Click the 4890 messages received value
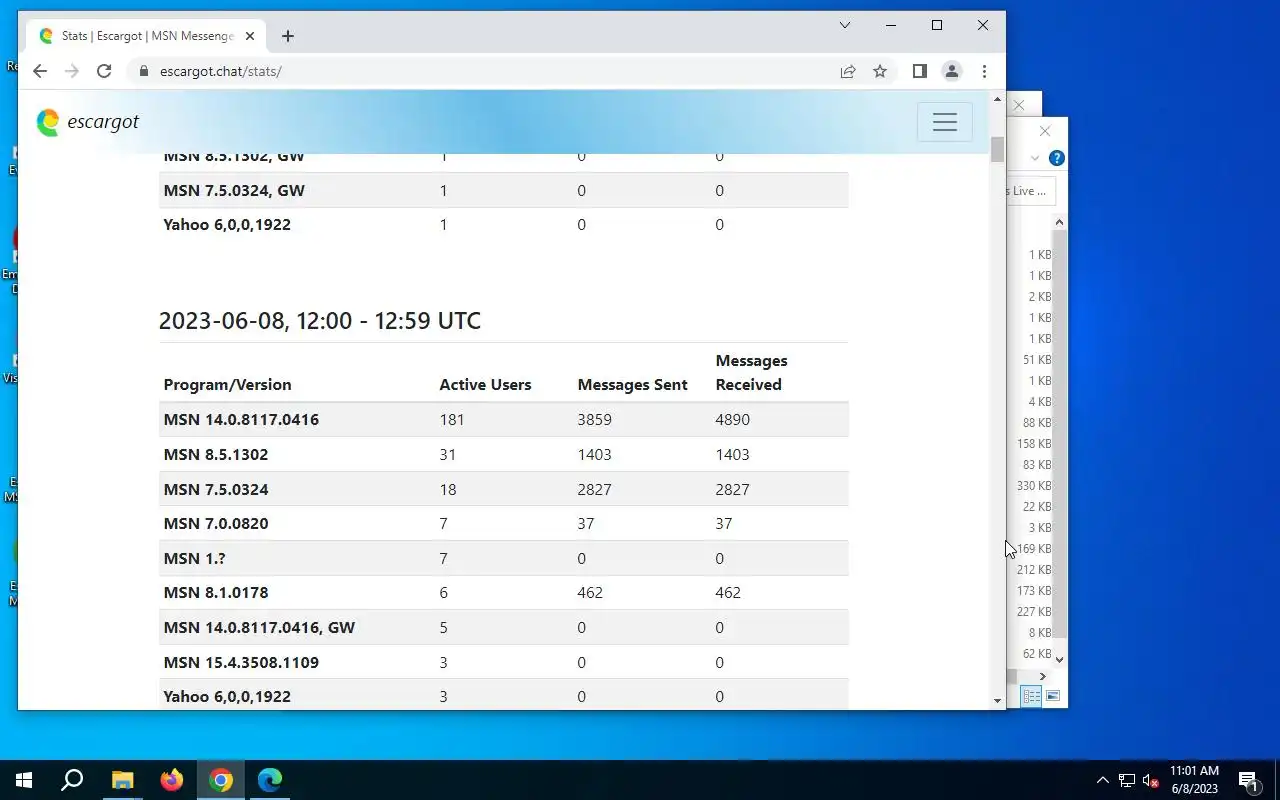The image size is (1280, 800). (732, 420)
